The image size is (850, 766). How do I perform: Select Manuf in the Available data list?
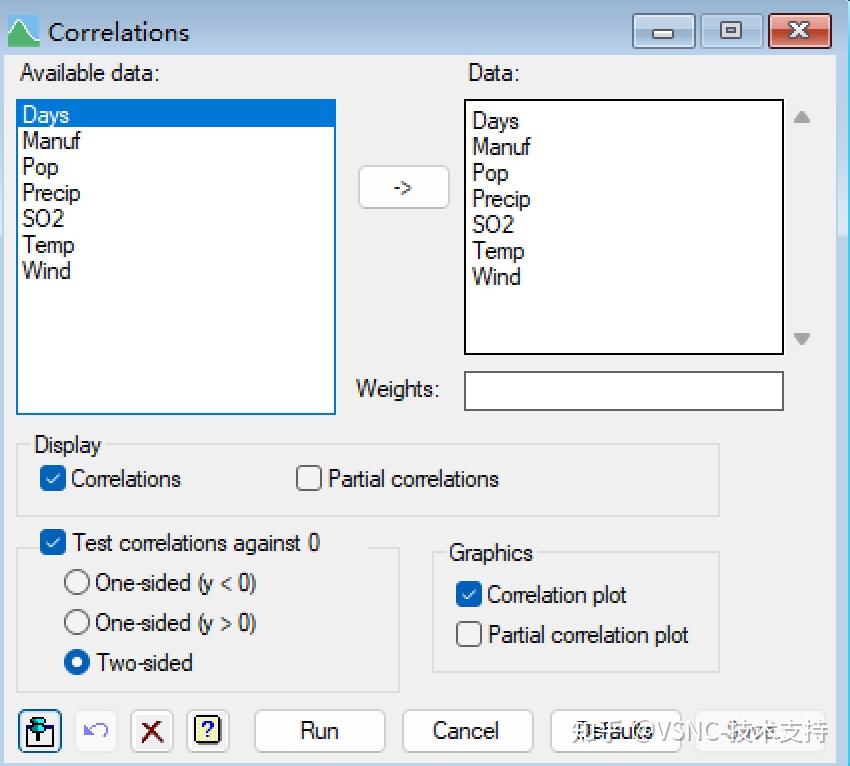pyautogui.click(x=50, y=141)
